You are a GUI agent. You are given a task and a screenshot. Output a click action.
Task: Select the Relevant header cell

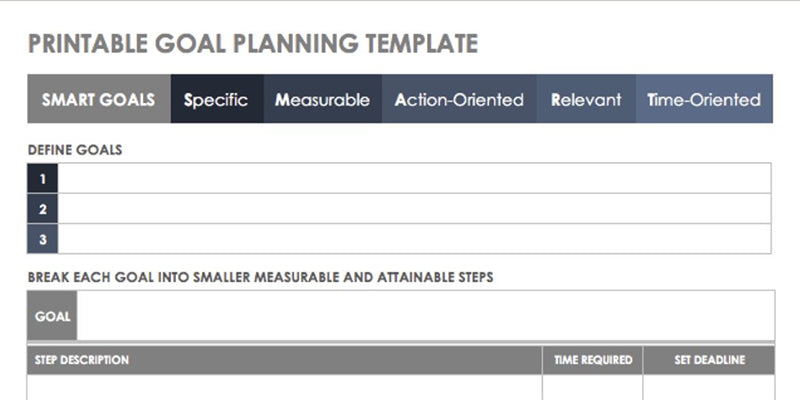pyautogui.click(x=586, y=99)
